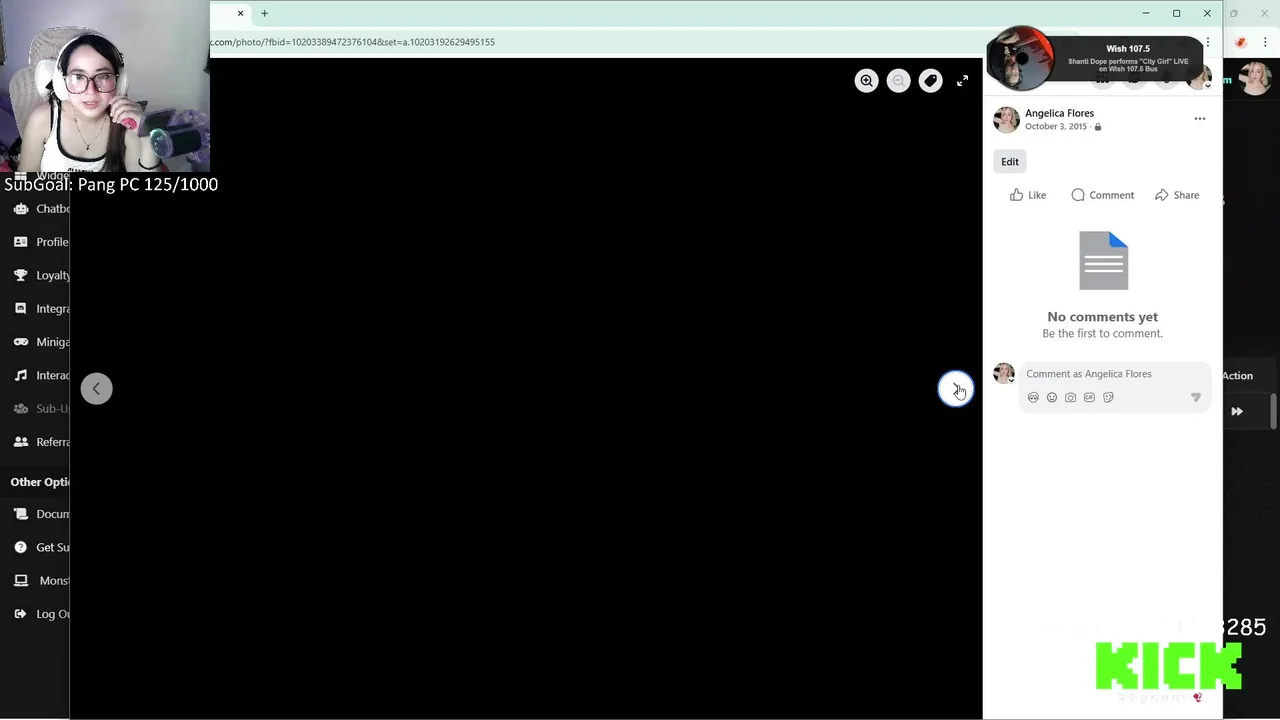The height and width of the screenshot is (720, 1280).
Task: Attach a photo with camera icon
Action: tap(1070, 397)
